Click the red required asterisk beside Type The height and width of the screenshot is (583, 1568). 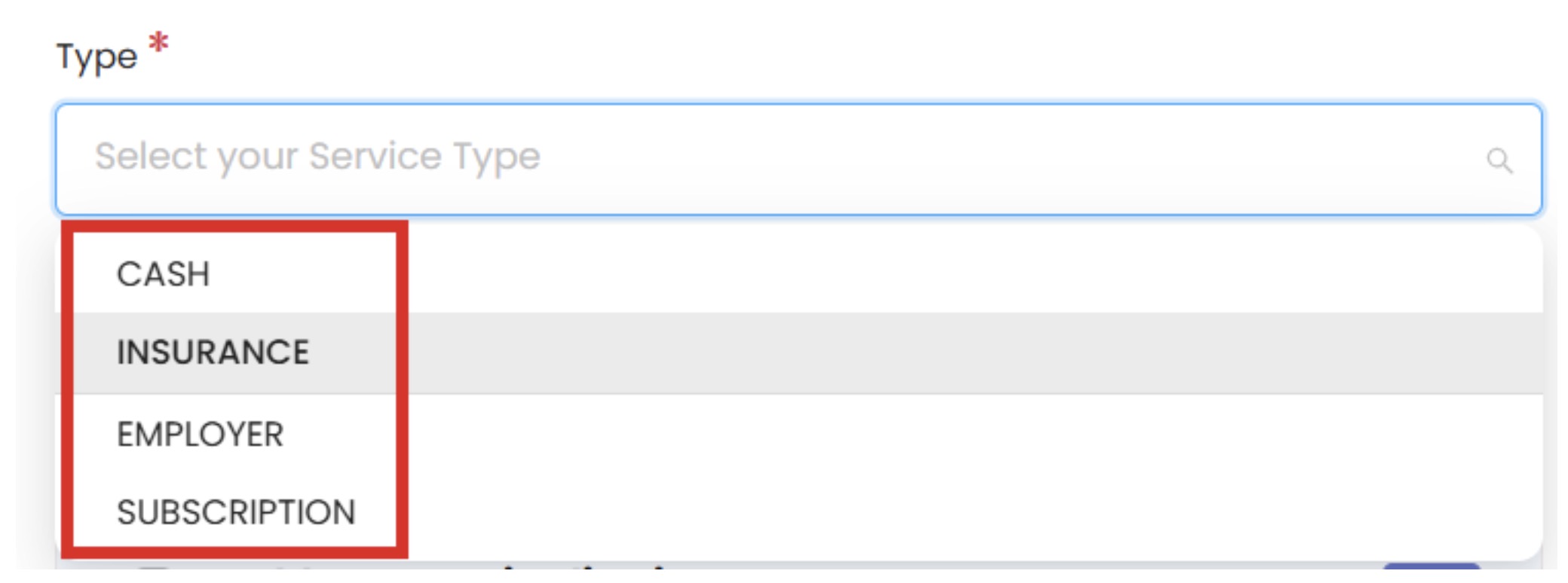click(x=158, y=42)
